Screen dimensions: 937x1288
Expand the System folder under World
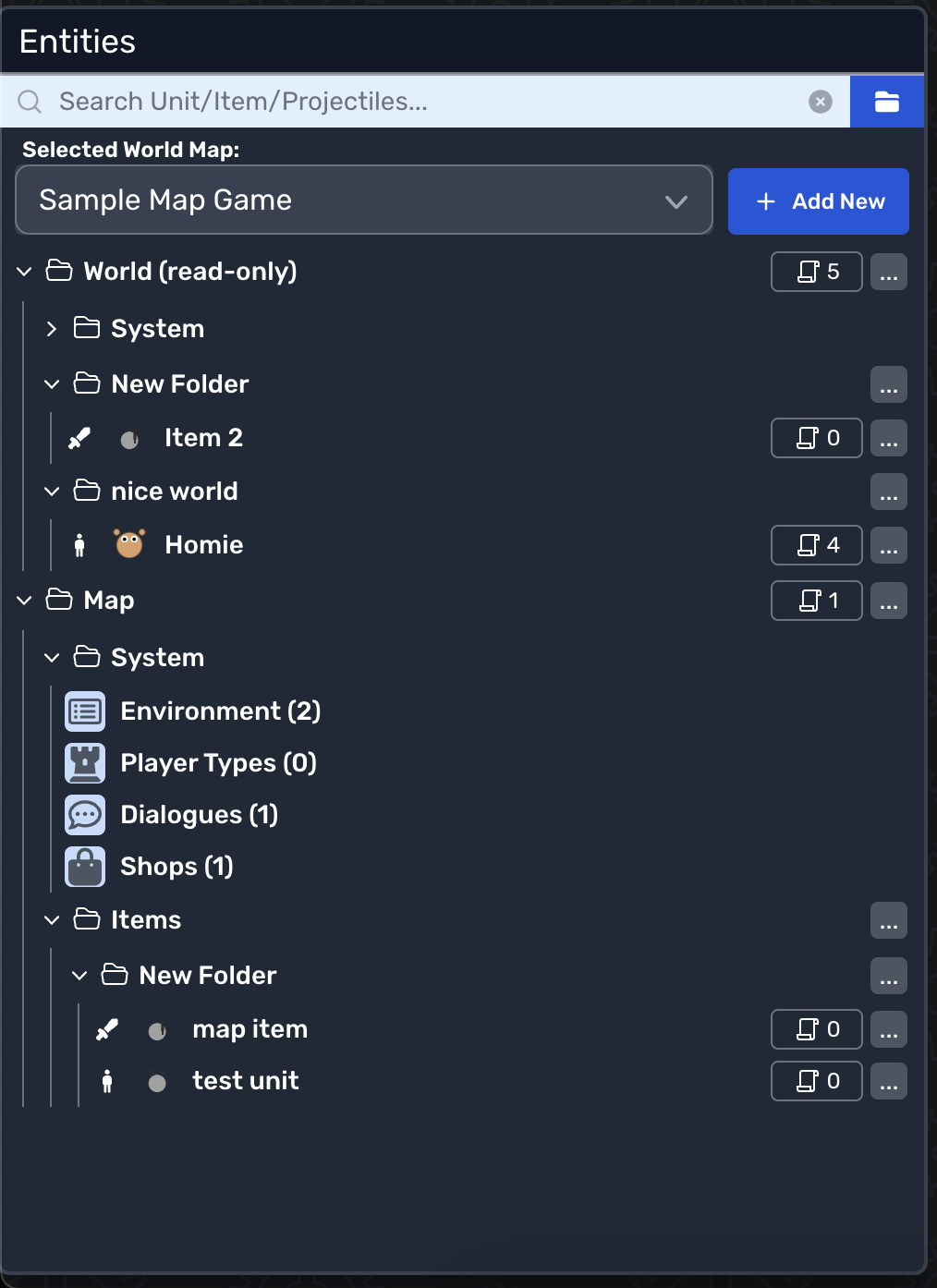point(52,329)
